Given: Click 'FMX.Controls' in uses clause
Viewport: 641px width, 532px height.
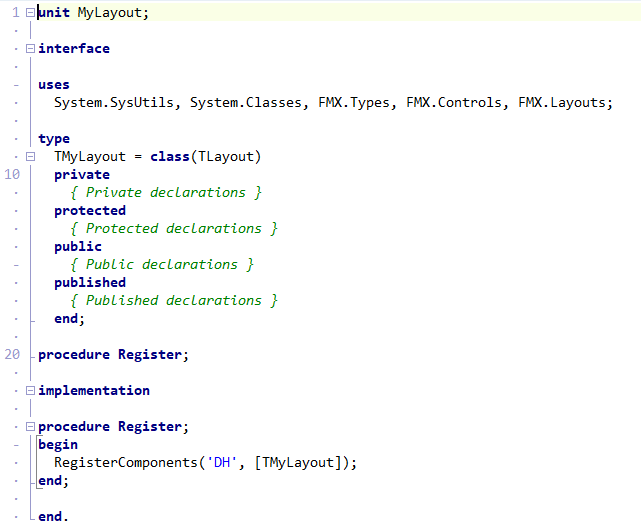Looking at the screenshot, I should point(454,103).
